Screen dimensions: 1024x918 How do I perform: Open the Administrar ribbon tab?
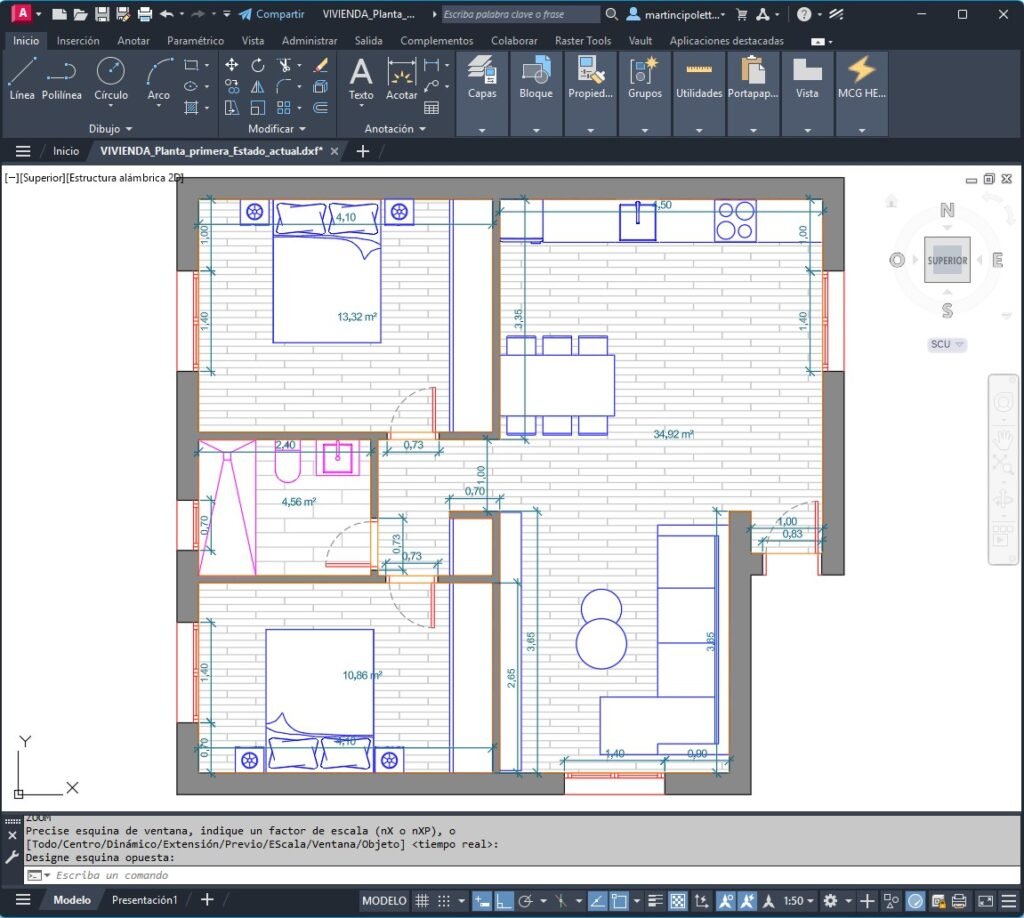310,40
